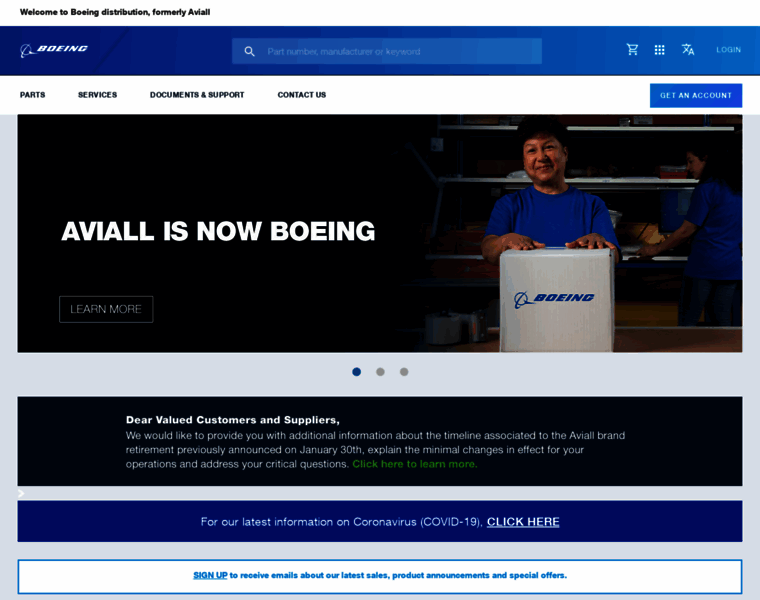Screen dimensions: 760x600
Task: Open the SERVICES menu
Action: tap(97, 95)
